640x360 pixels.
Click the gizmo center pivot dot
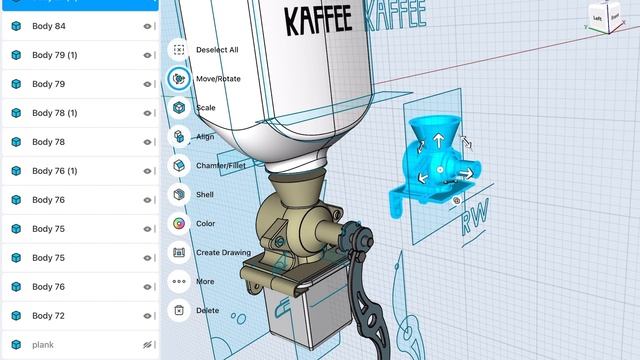(440, 169)
